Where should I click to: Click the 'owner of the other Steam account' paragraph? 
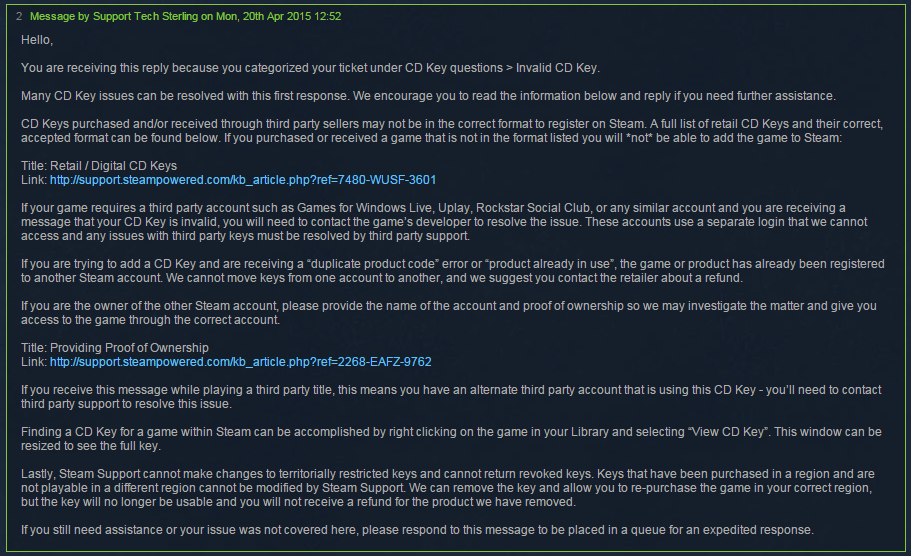tap(449, 313)
